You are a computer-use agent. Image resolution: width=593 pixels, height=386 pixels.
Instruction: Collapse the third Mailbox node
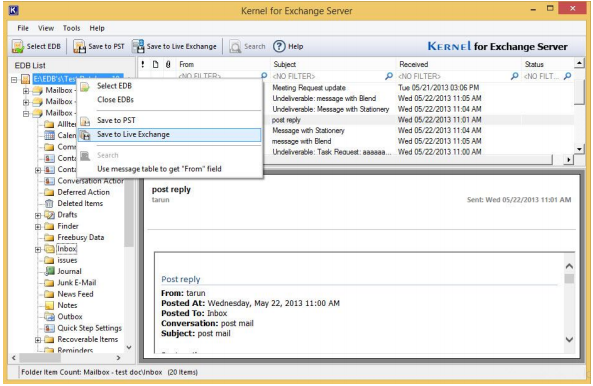26,113
